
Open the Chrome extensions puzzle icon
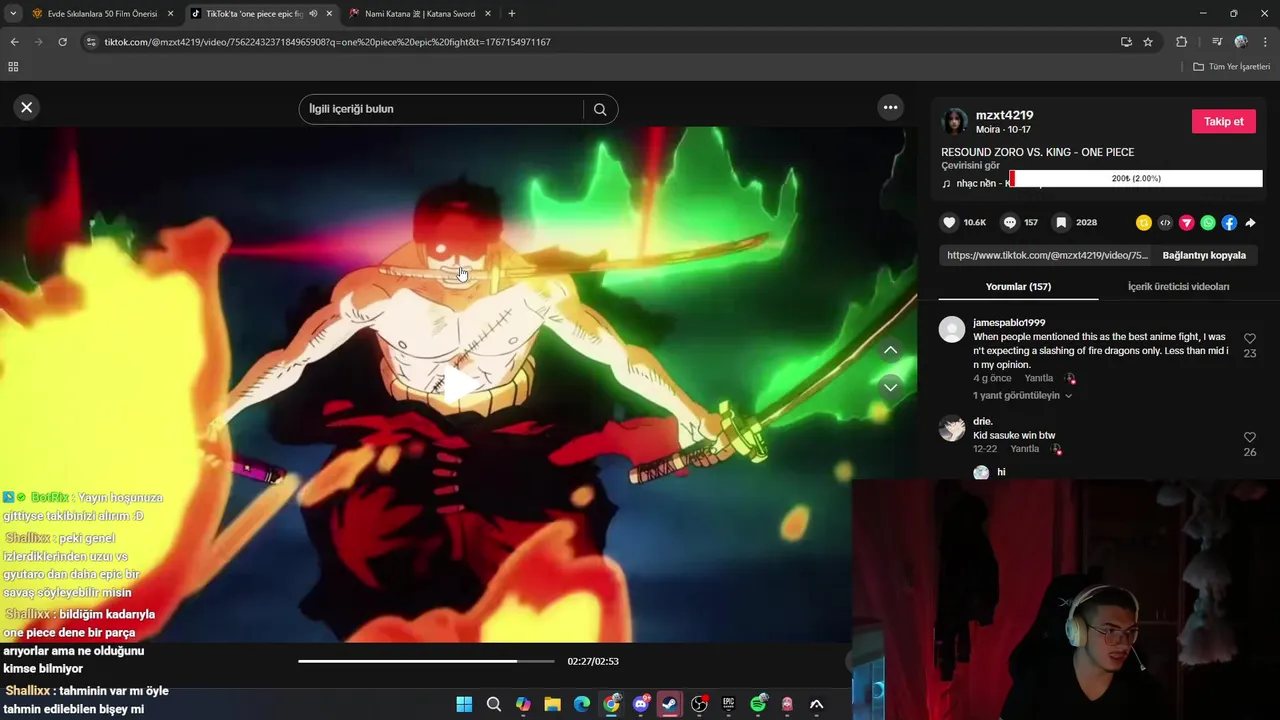(1182, 42)
